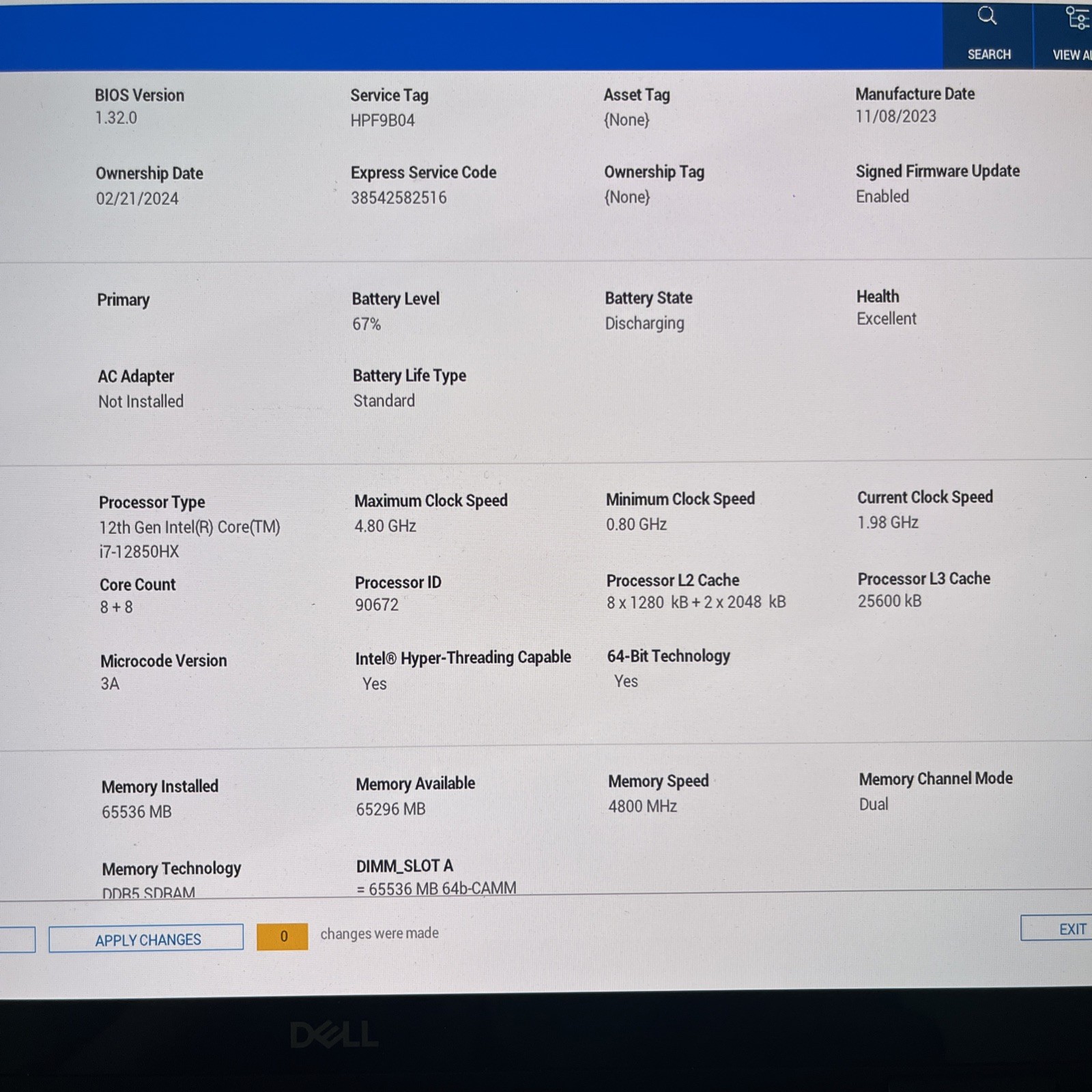The image size is (1092, 1092).
Task: Click Memory Technology value DDR5 SDRAM
Action: tap(149, 892)
